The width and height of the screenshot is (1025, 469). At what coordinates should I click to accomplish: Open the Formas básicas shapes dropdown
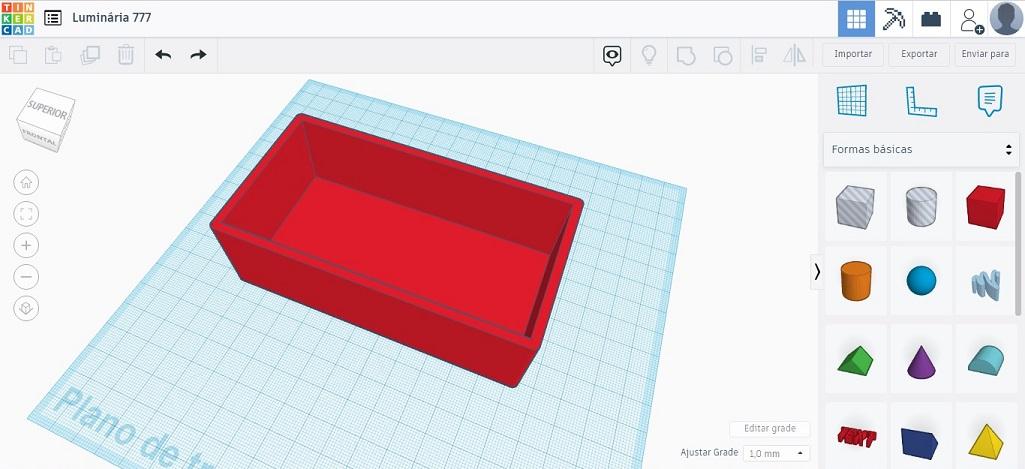click(921, 149)
